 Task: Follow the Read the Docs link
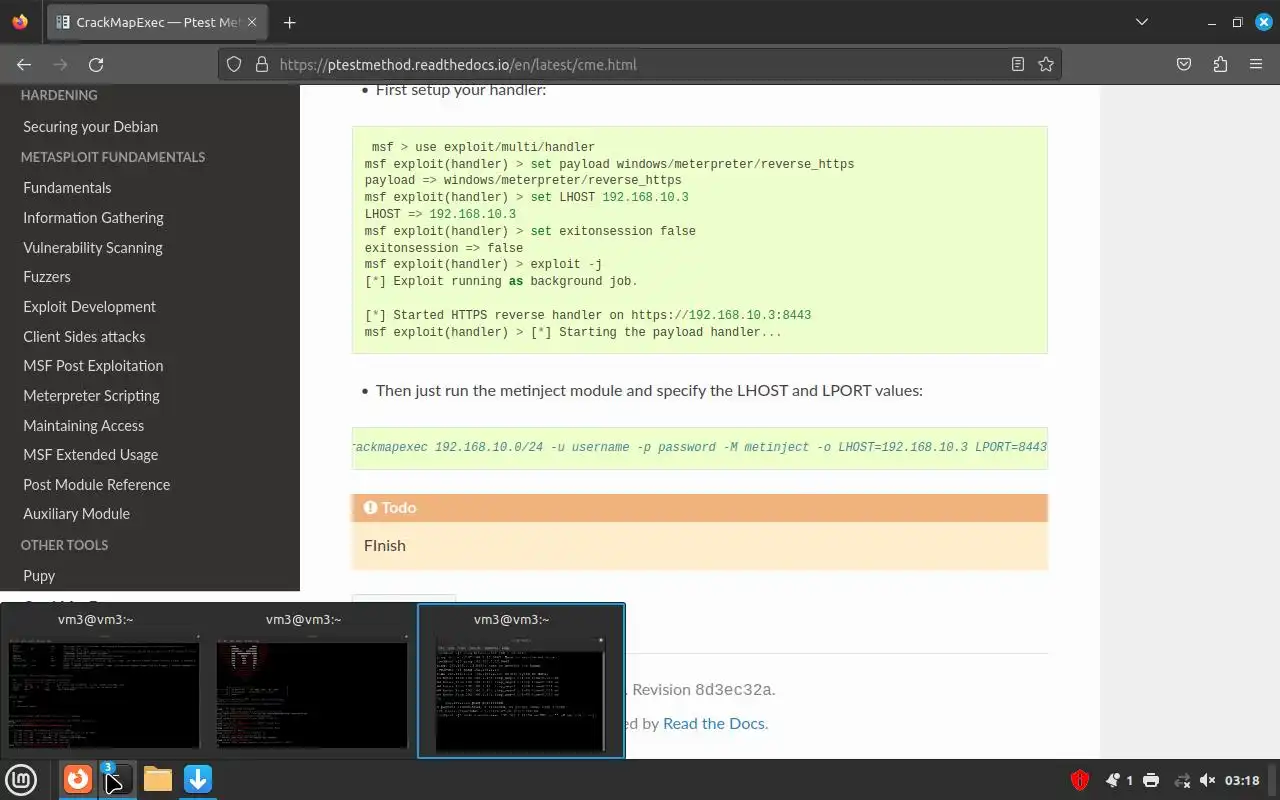coord(714,724)
